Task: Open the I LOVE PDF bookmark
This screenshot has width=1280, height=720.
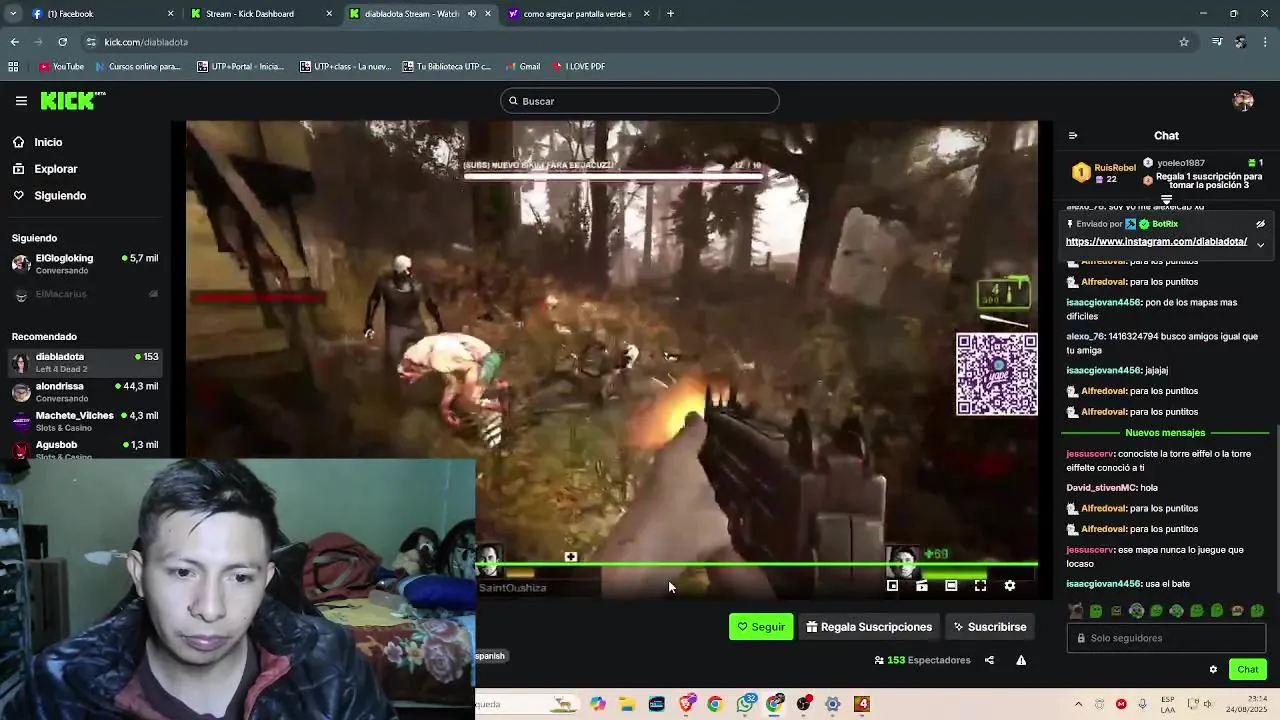Action: (578, 67)
